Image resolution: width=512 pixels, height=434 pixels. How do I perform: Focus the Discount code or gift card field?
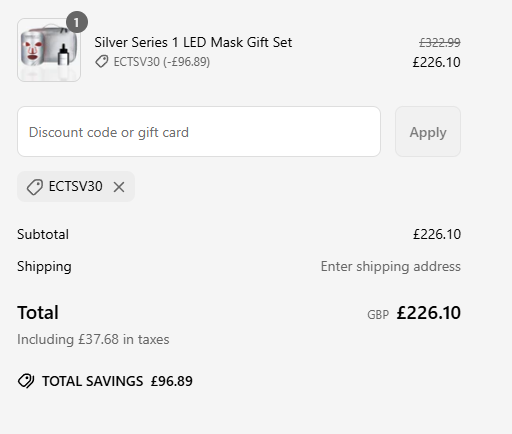point(199,132)
